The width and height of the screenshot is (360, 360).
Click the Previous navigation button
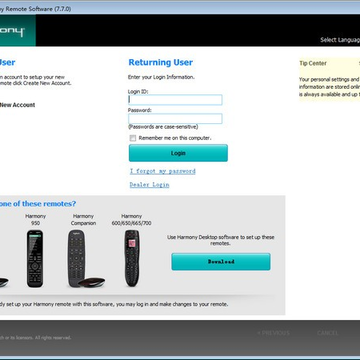273,333
